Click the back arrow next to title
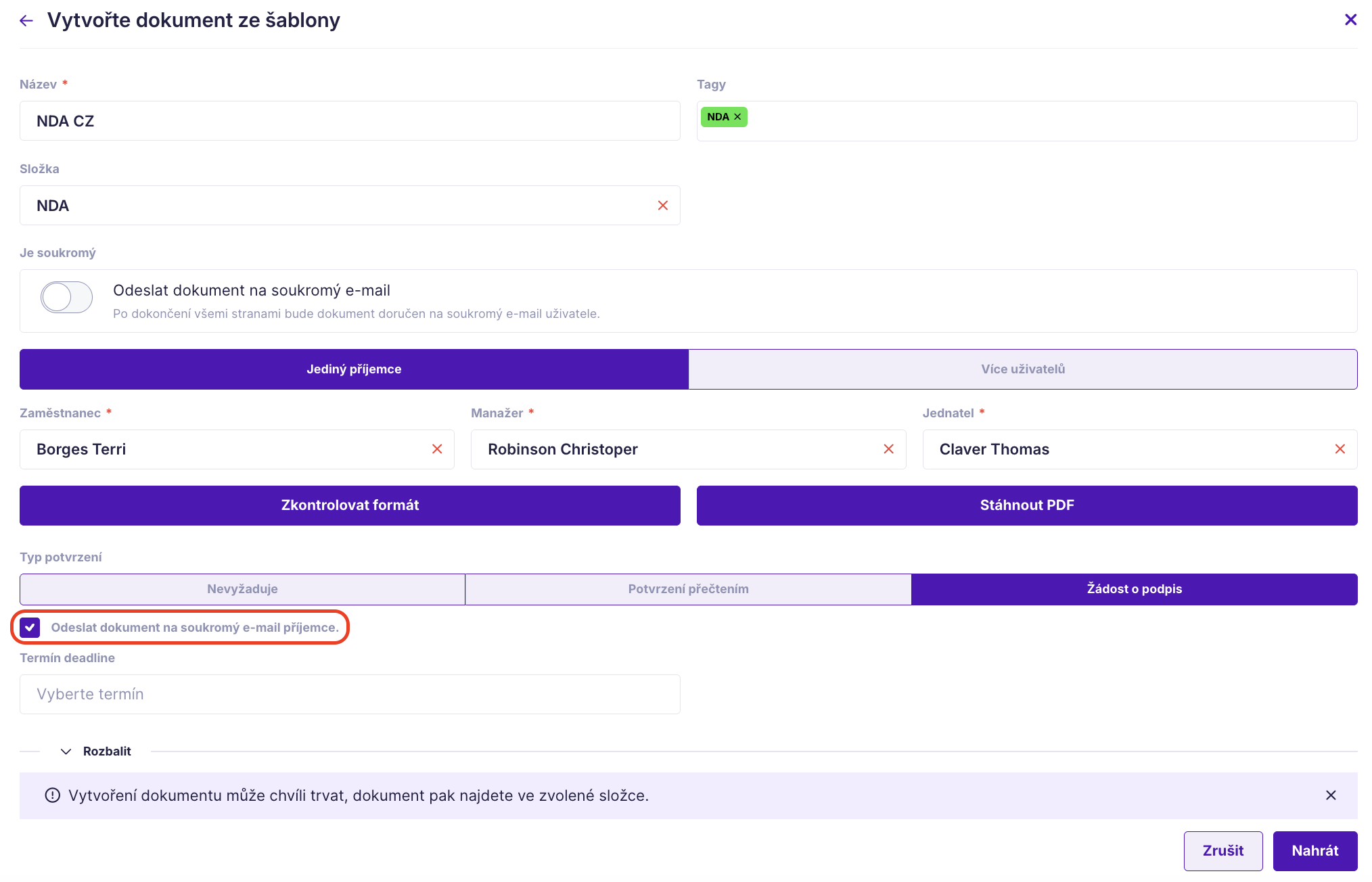The image size is (1372, 882). click(26, 21)
